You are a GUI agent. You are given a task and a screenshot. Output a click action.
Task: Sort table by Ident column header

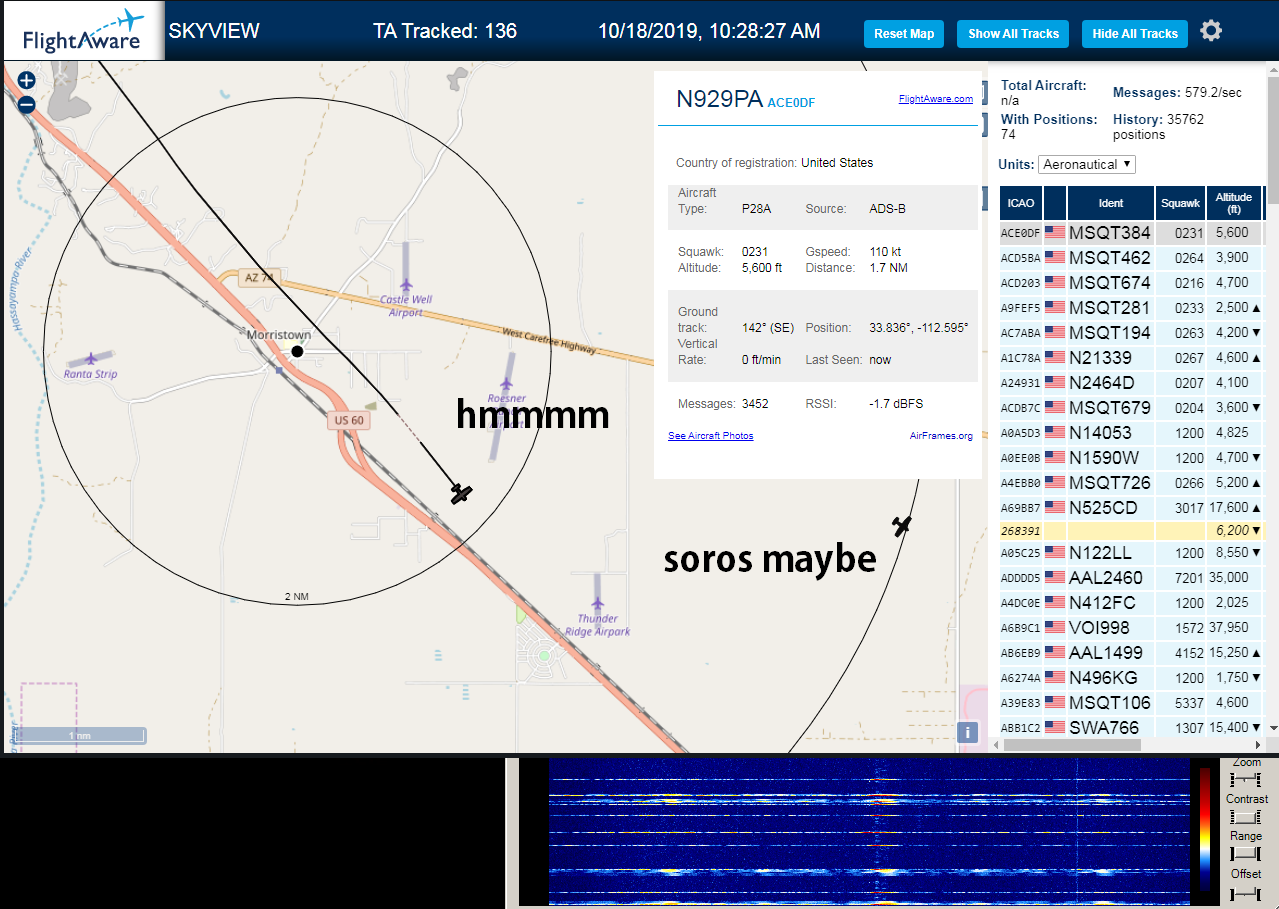(1111, 203)
